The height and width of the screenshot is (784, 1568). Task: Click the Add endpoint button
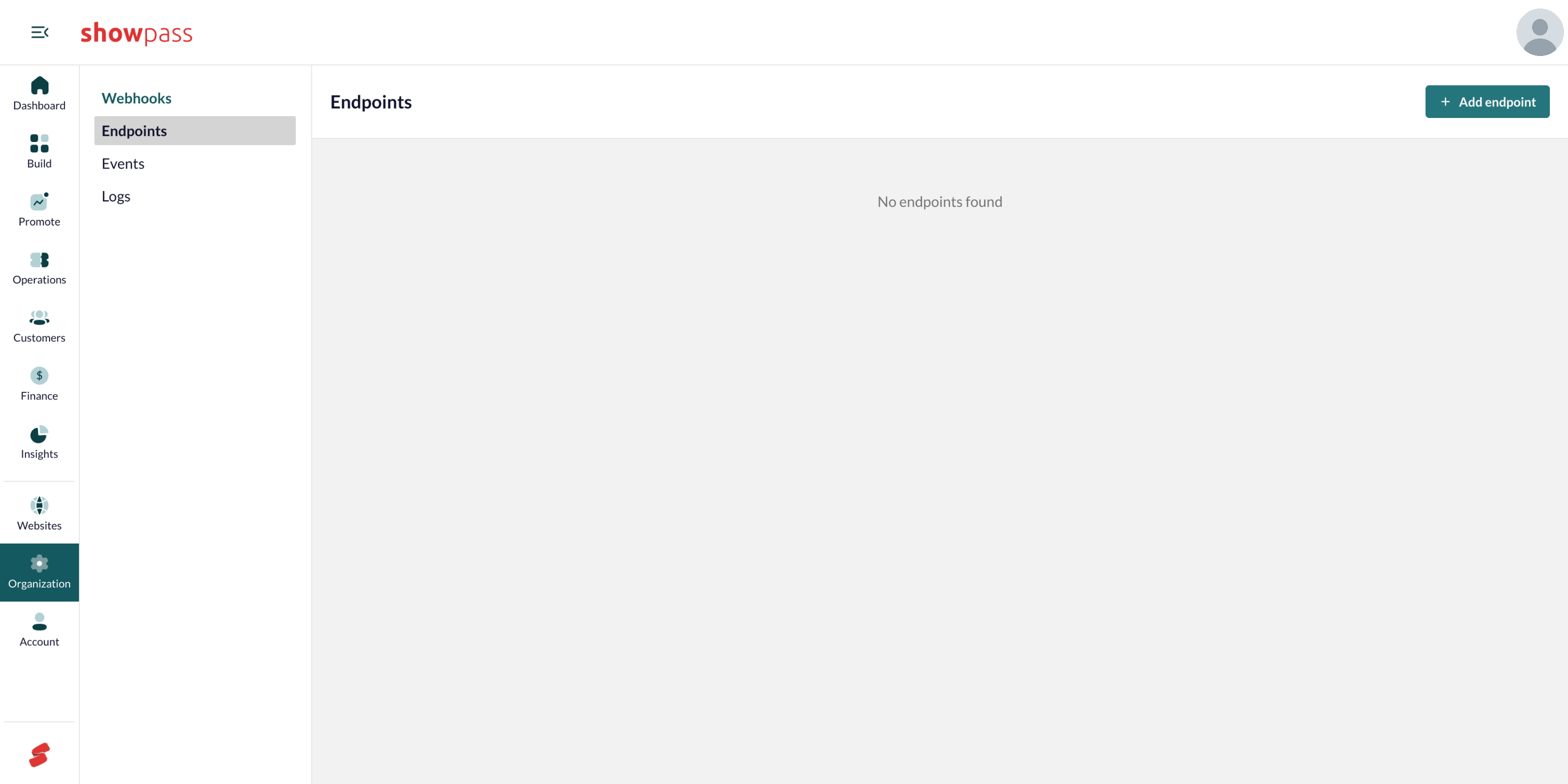[1487, 101]
